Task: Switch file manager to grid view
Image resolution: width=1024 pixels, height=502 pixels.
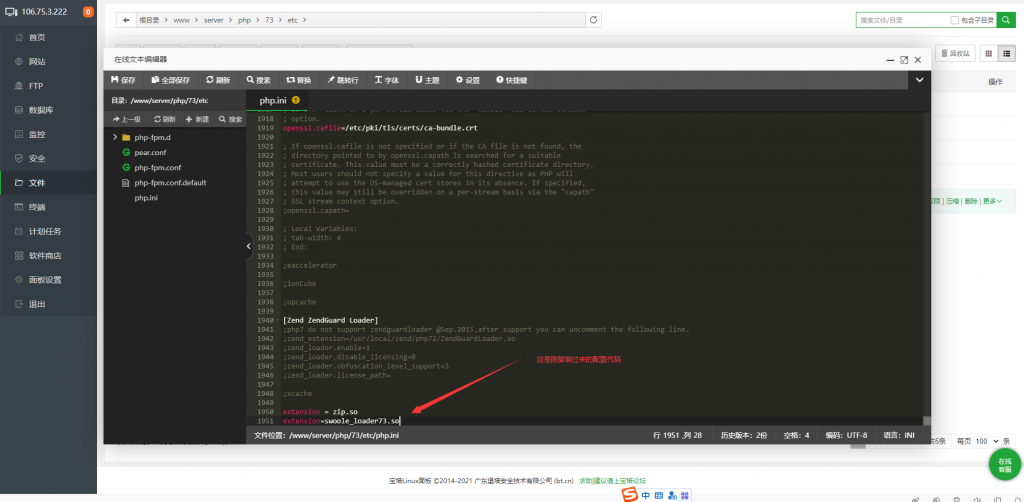Action: (x=989, y=53)
